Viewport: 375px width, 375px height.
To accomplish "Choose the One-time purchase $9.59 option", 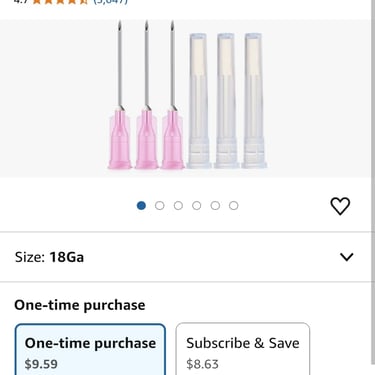I will tap(90, 349).
